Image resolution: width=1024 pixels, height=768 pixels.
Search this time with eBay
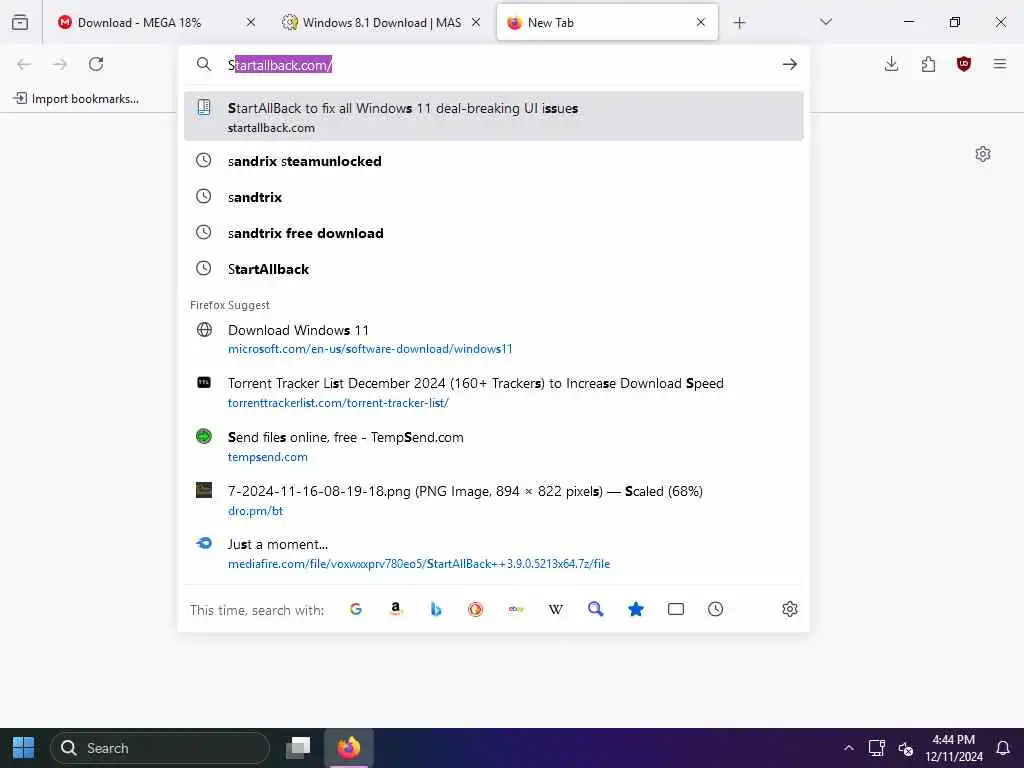coord(516,609)
